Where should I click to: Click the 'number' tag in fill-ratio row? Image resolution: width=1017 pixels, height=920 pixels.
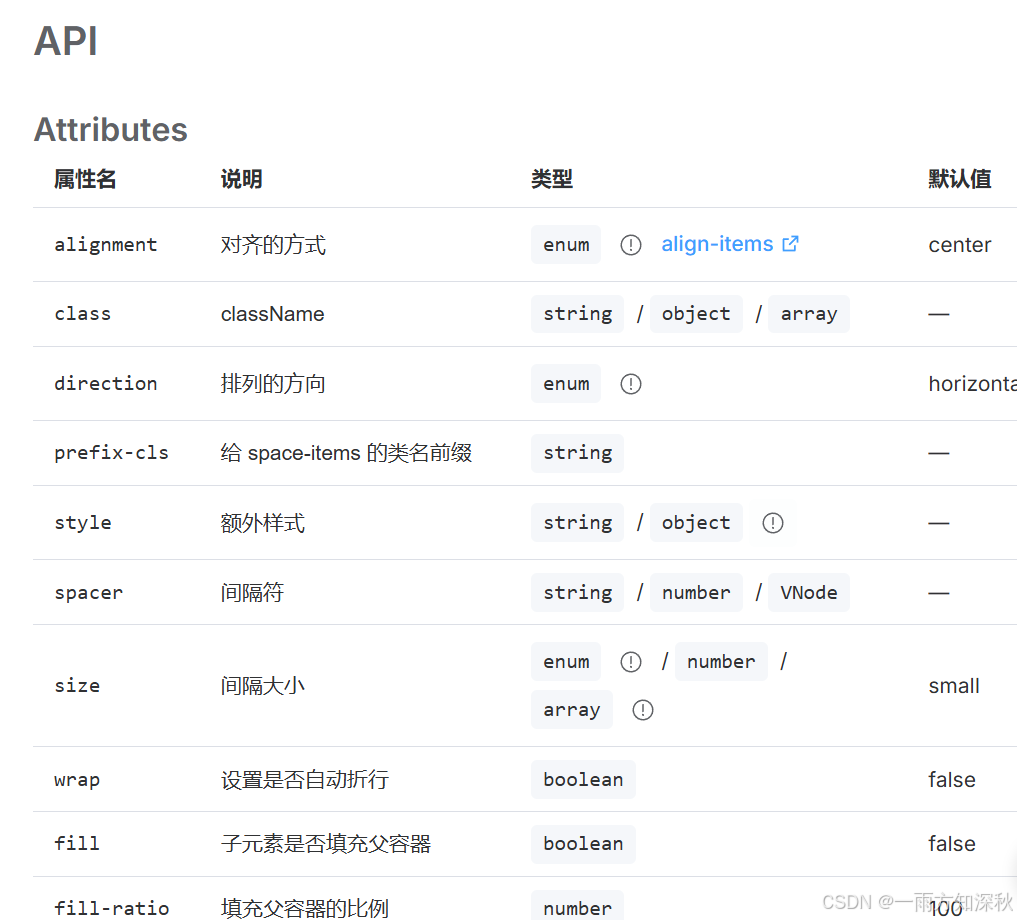[577, 907]
